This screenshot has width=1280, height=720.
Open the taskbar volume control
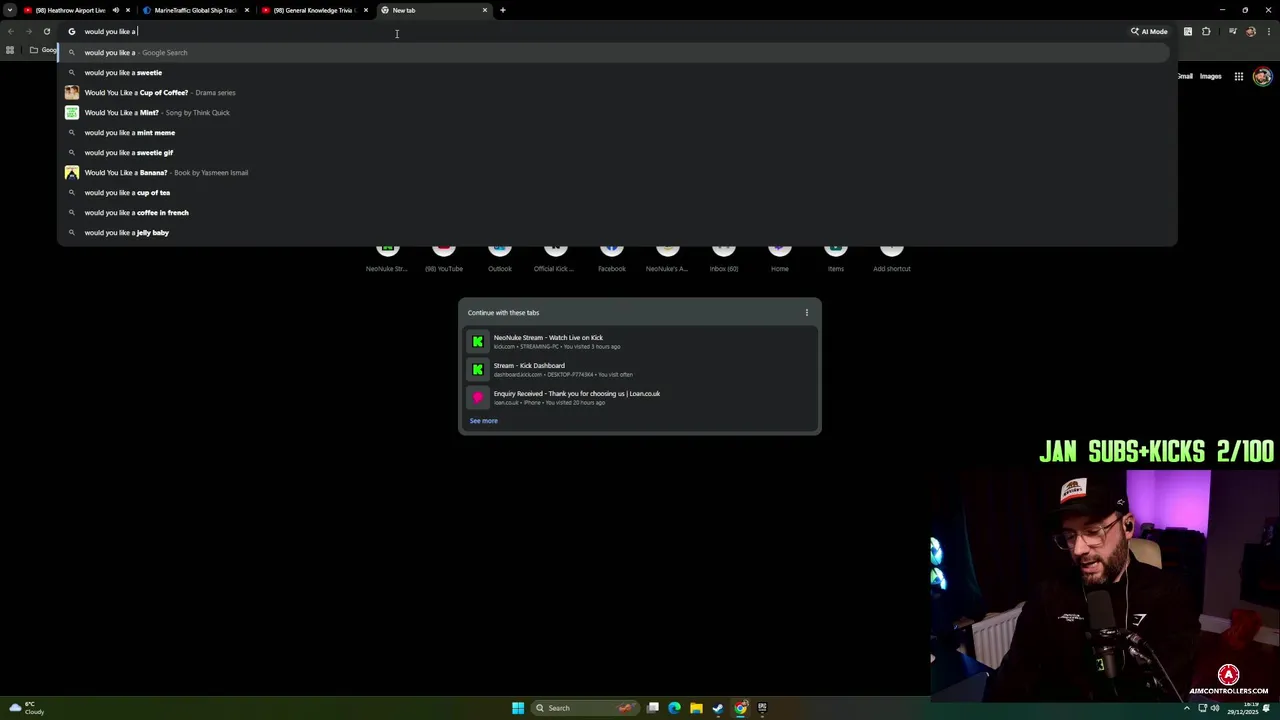click(1215, 708)
